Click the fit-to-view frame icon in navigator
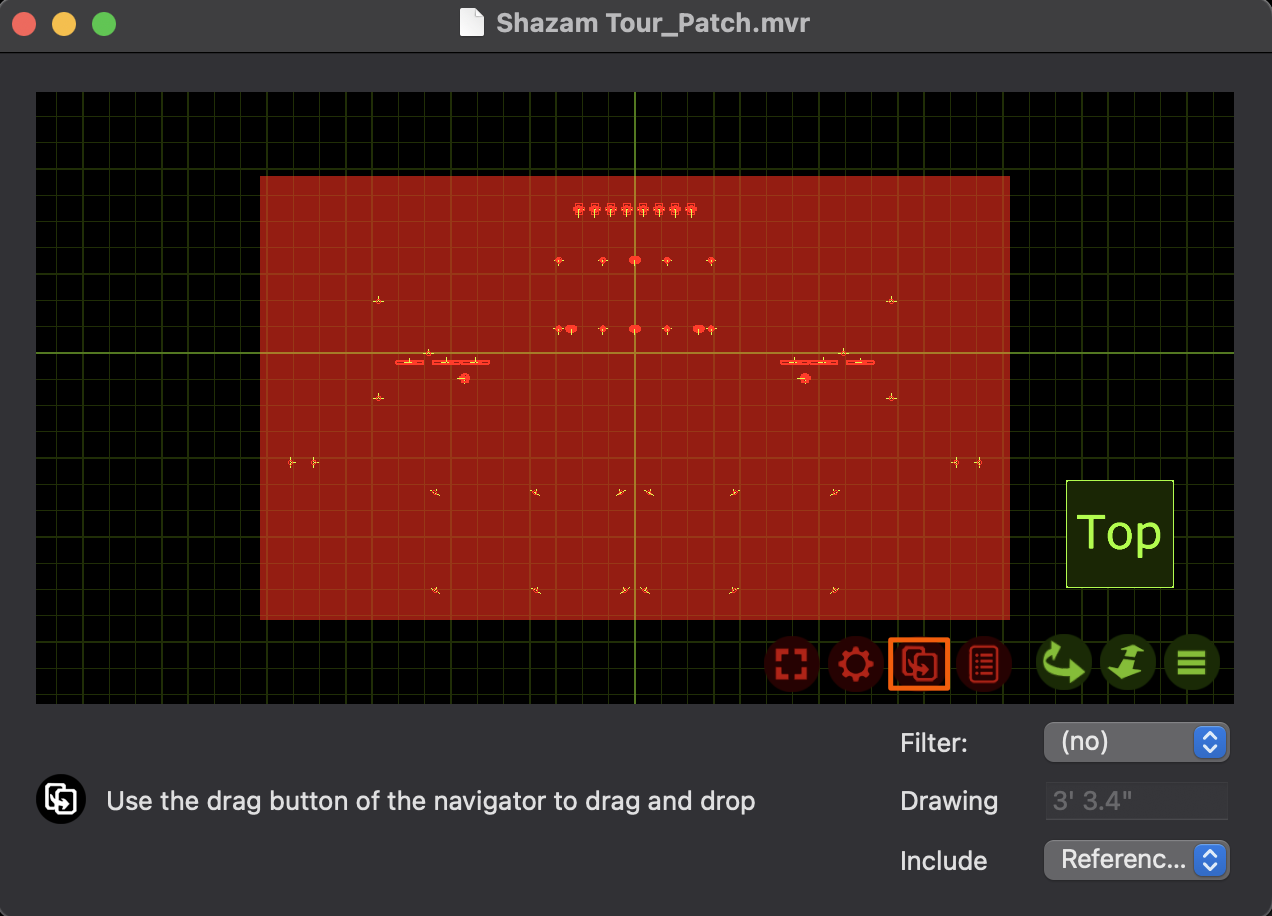 [791, 664]
